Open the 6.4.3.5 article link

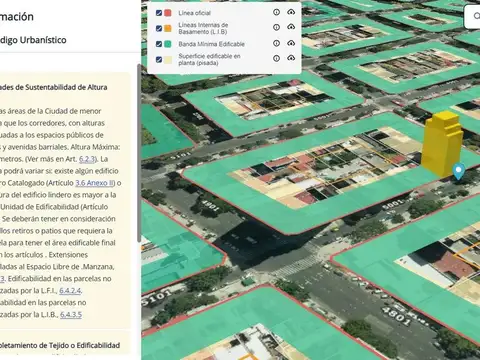pyautogui.click(x=71, y=315)
